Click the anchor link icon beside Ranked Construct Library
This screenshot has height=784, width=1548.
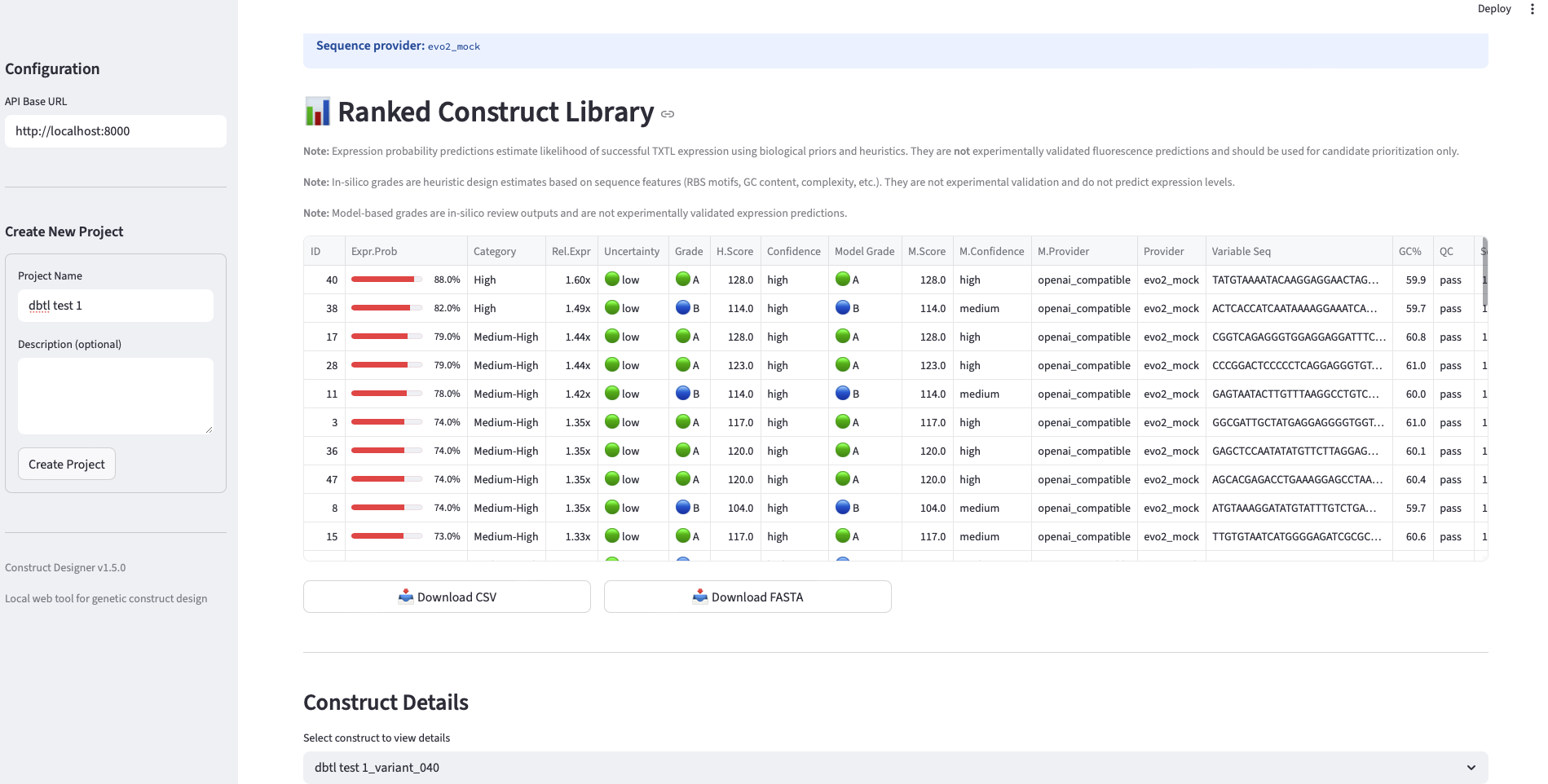(668, 114)
